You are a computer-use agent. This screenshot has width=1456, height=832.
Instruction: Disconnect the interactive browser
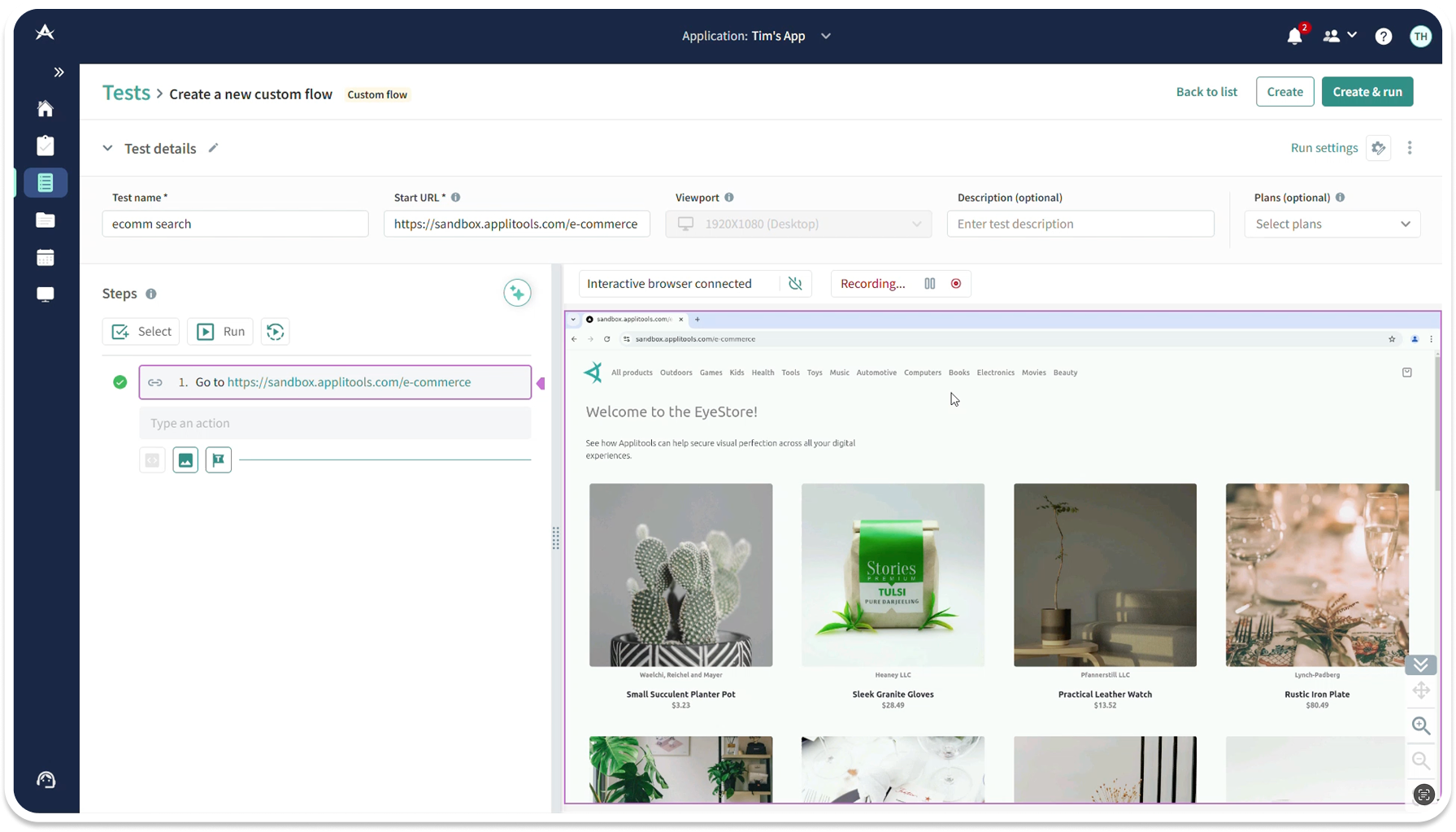(x=795, y=284)
